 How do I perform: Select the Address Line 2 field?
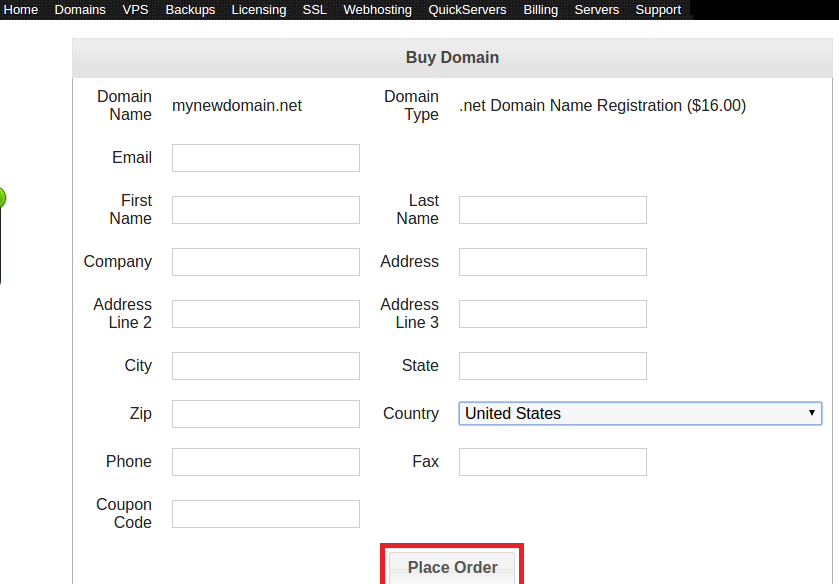(x=265, y=313)
